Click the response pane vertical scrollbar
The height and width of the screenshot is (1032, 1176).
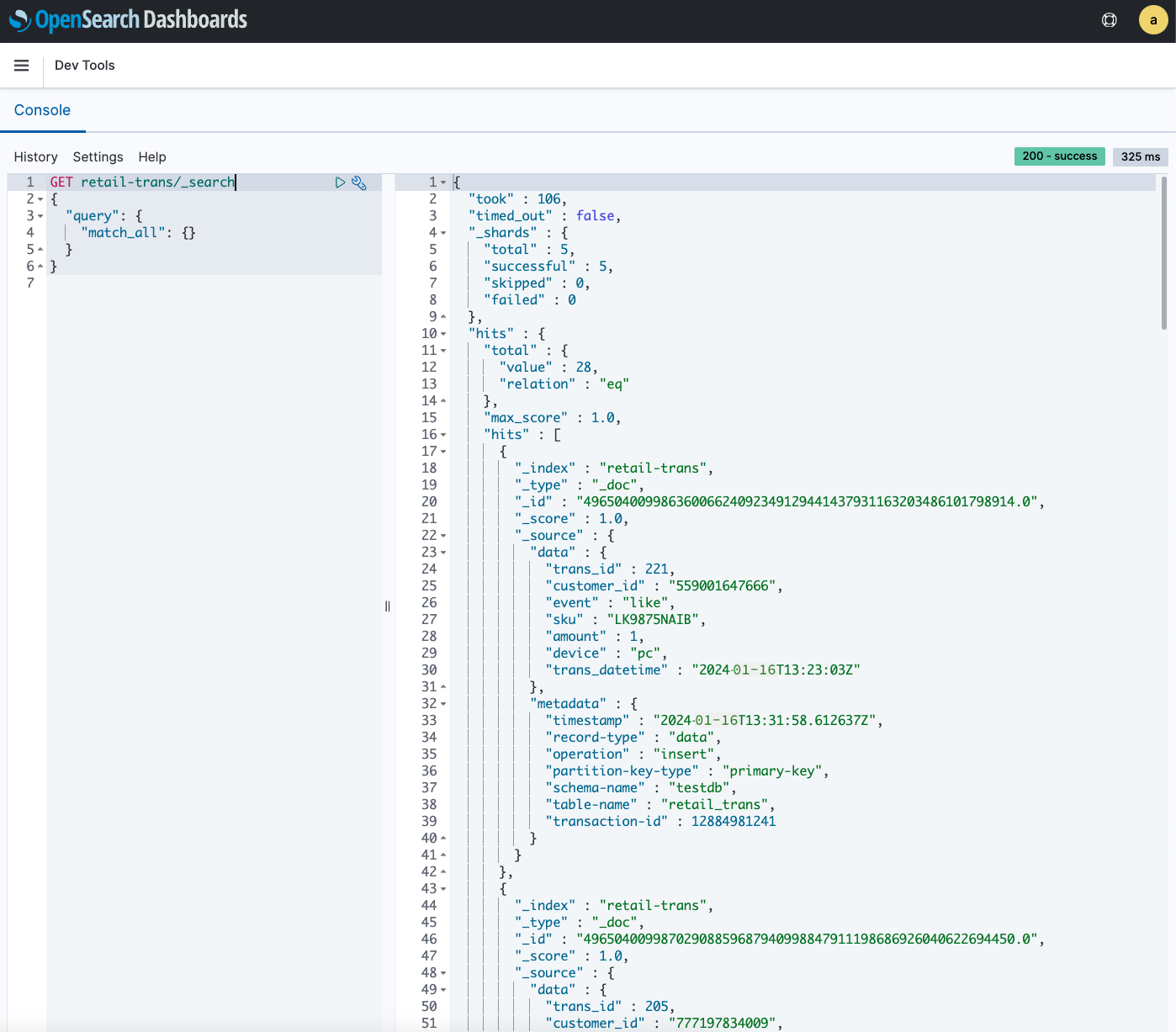pos(1164,252)
